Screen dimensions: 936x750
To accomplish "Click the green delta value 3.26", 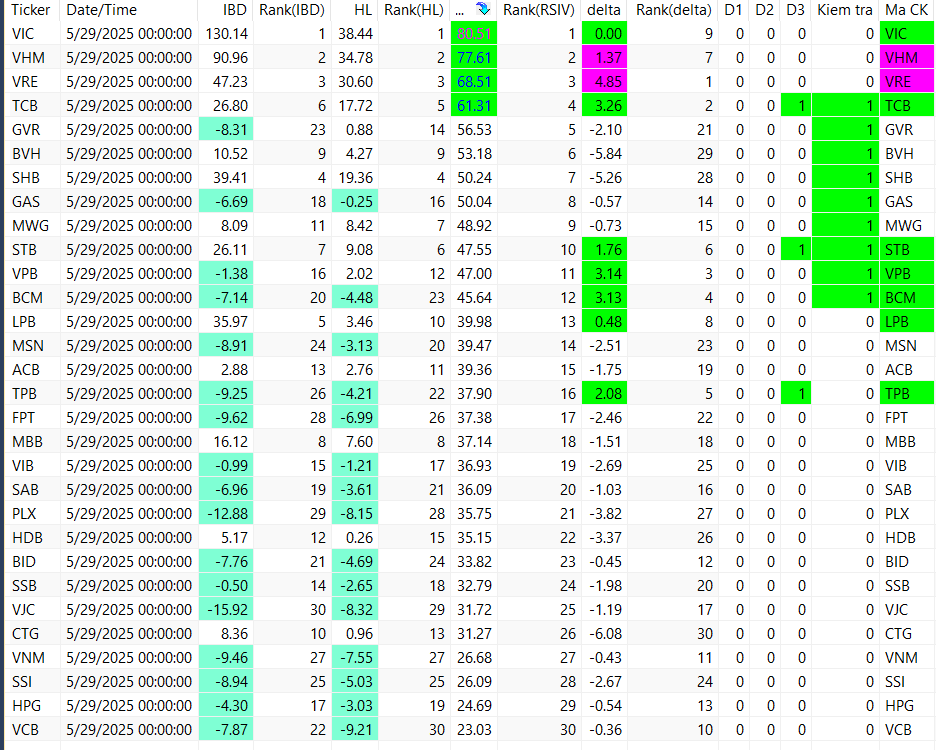I will 604,106.
